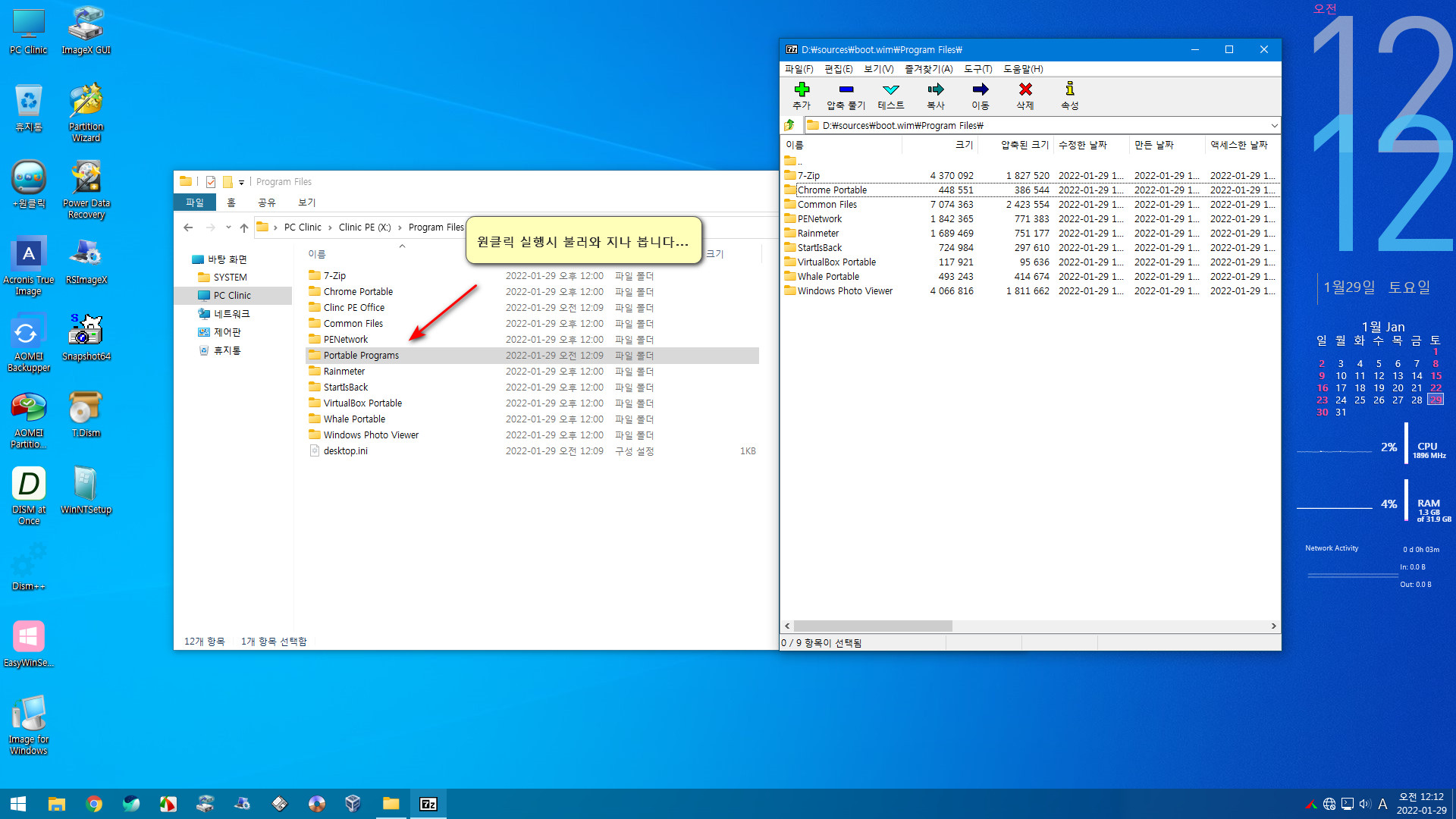This screenshot has width=1456, height=819.
Task: Click the Explorer up-folder arrow
Action: 244,227
